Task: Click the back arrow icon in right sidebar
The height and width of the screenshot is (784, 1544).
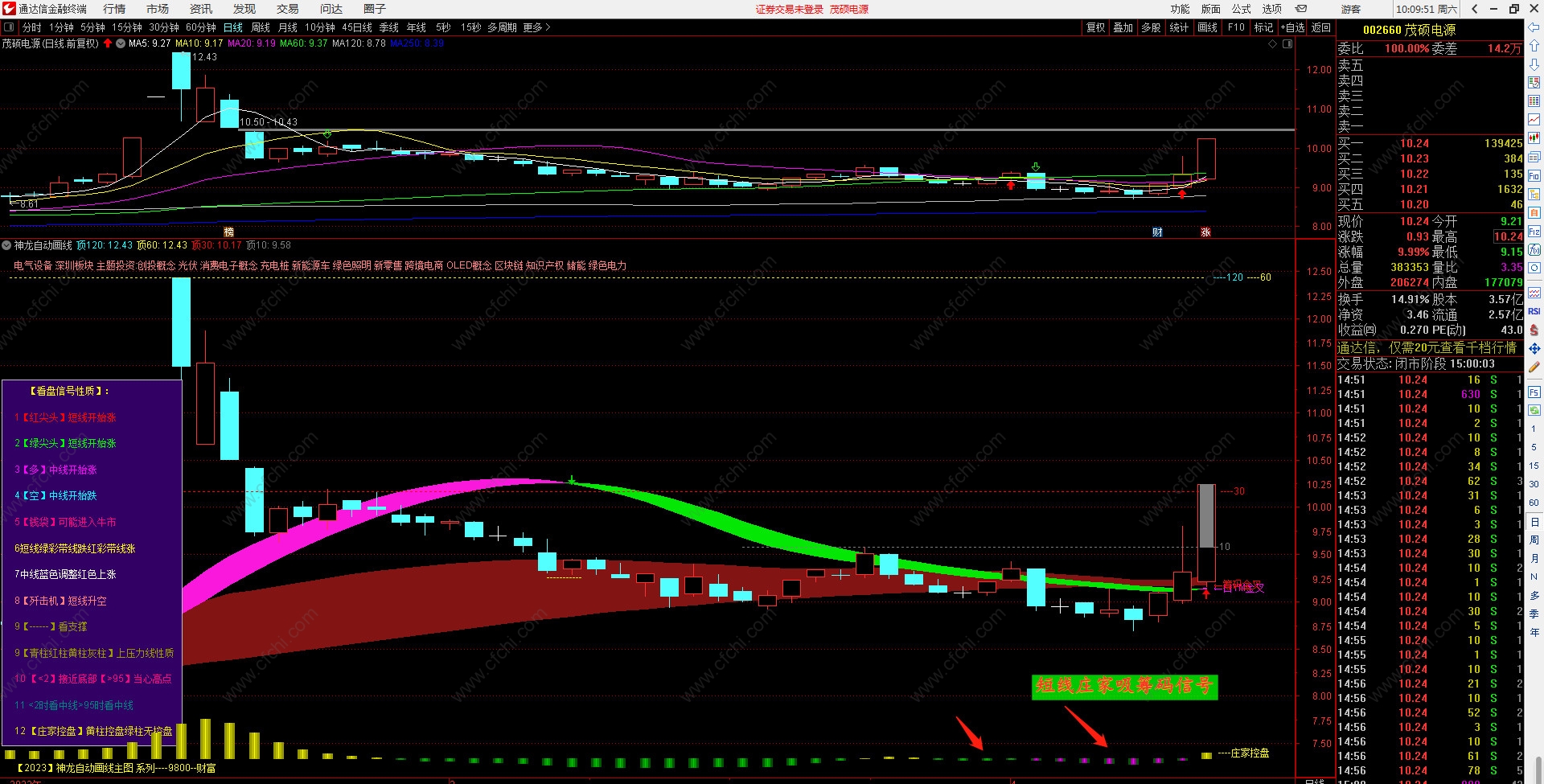Action: click(x=1534, y=28)
